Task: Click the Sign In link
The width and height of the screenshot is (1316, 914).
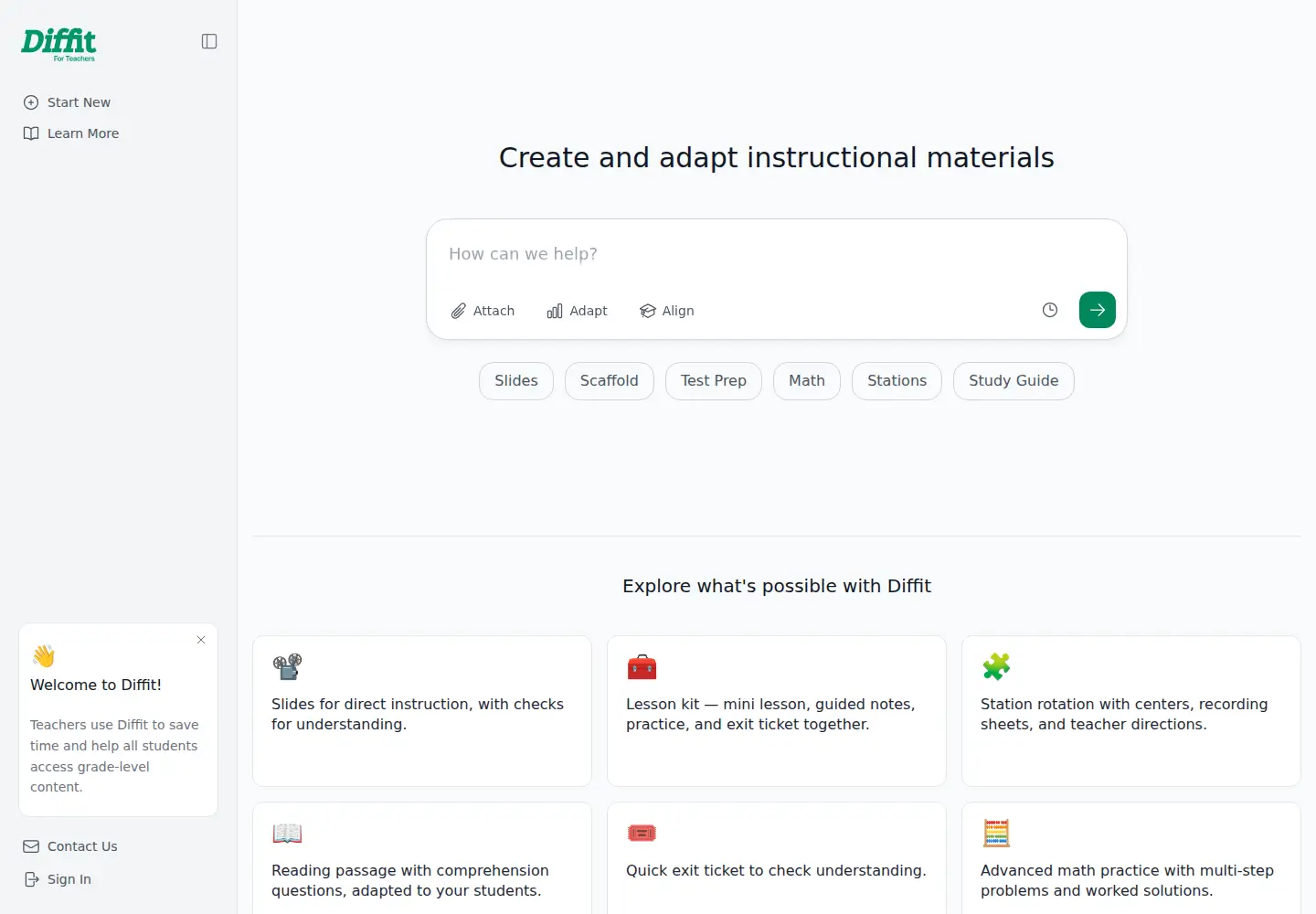Action: 57,879
